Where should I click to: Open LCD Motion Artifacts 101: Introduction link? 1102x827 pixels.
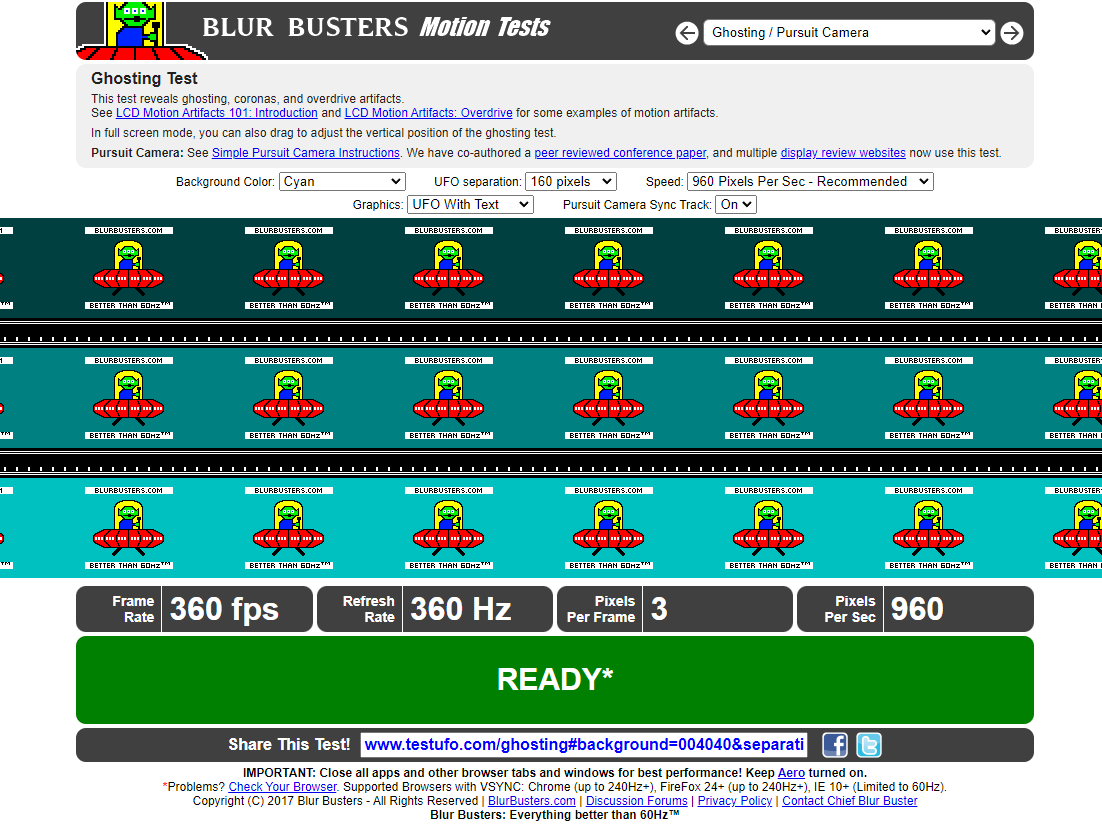click(216, 112)
